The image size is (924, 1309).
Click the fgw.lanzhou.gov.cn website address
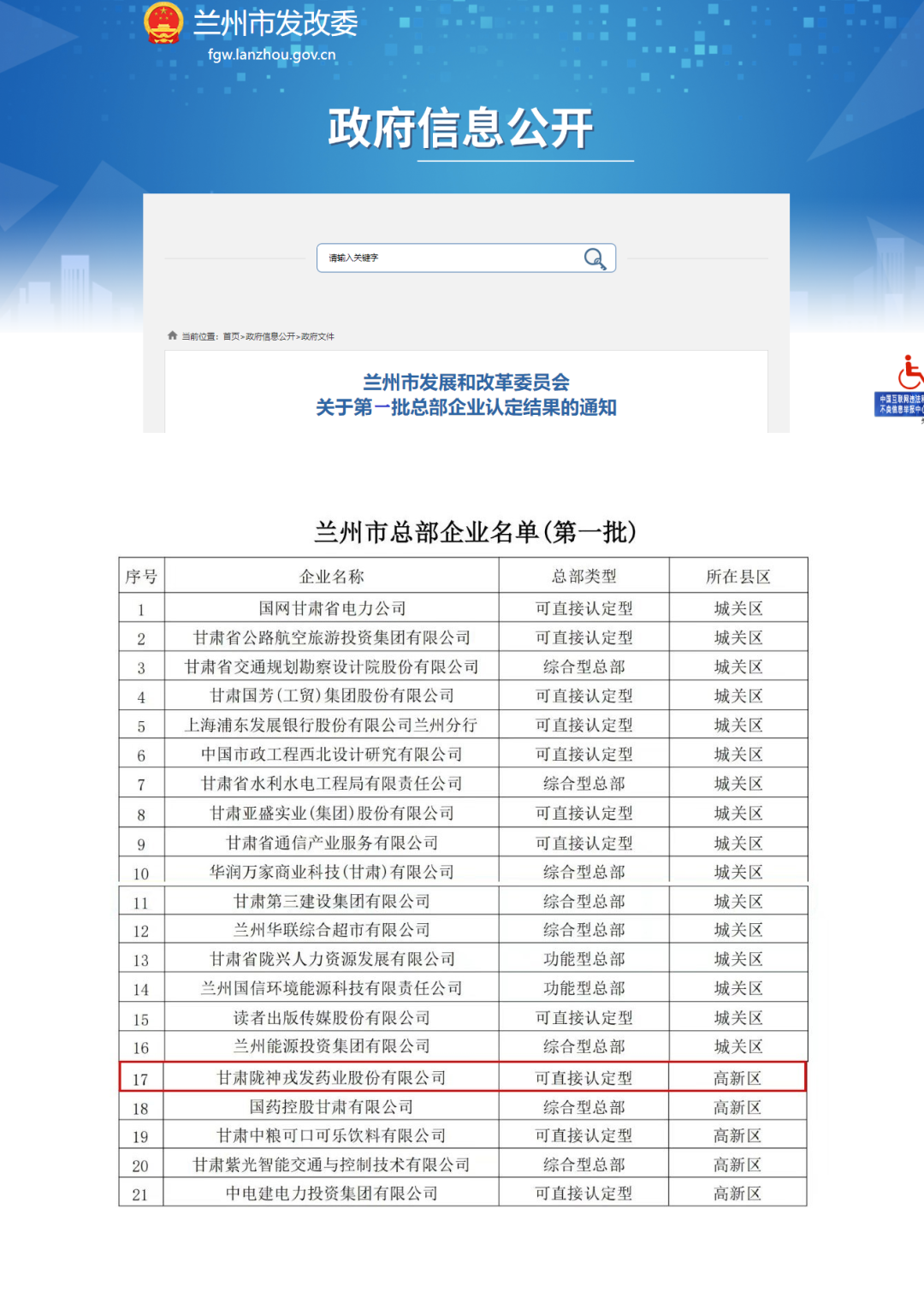[x=272, y=54]
